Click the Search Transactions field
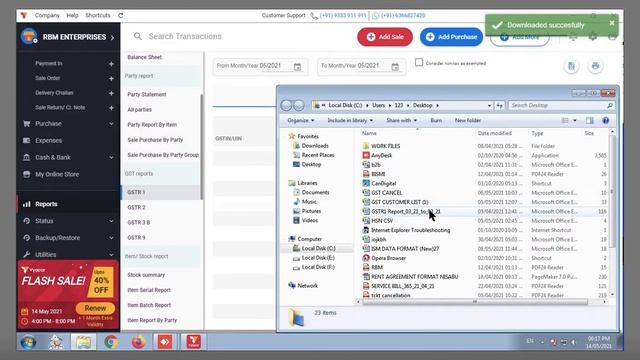The image size is (640, 360). tap(185, 36)
